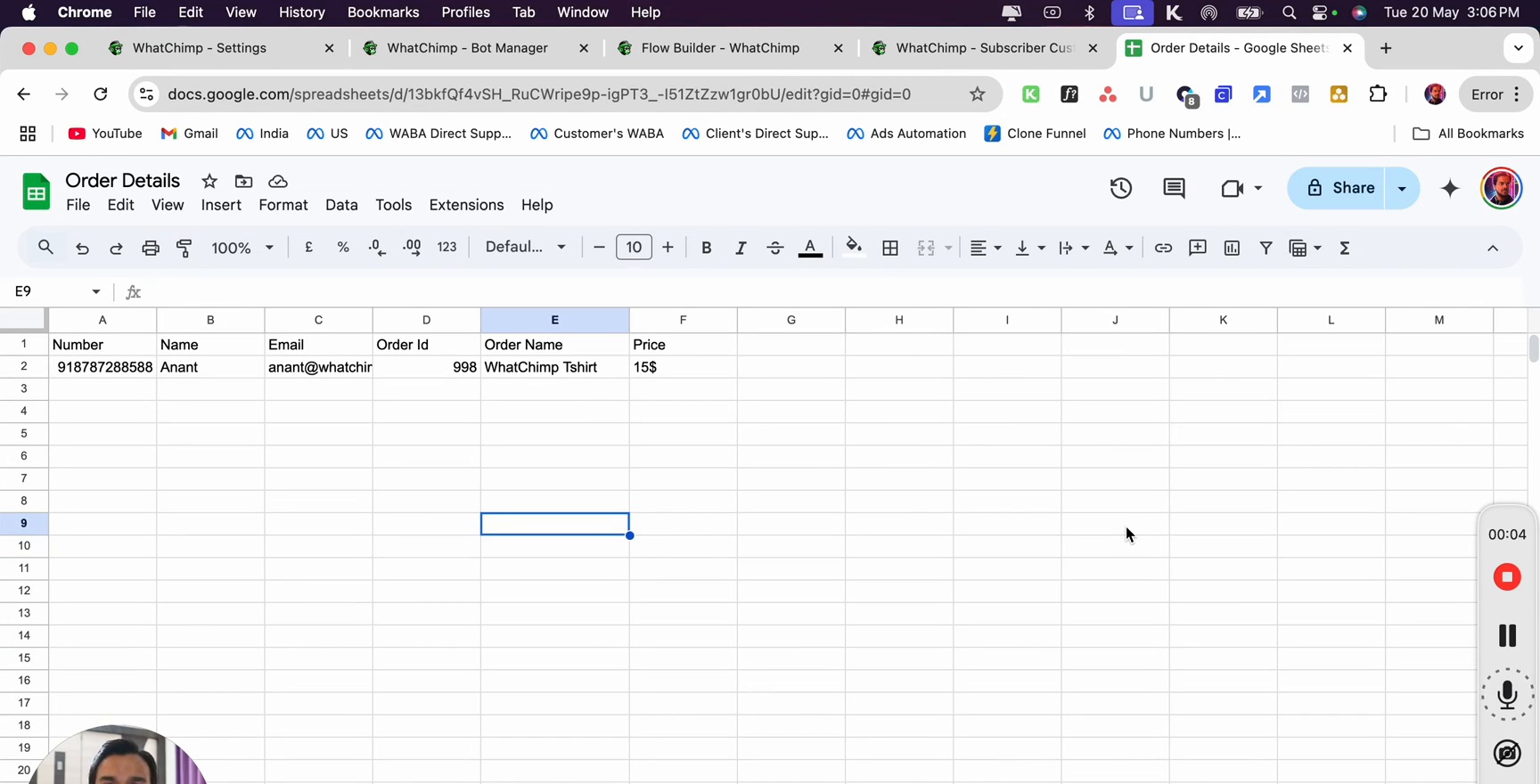Open the Borders tool

point(889,248)
